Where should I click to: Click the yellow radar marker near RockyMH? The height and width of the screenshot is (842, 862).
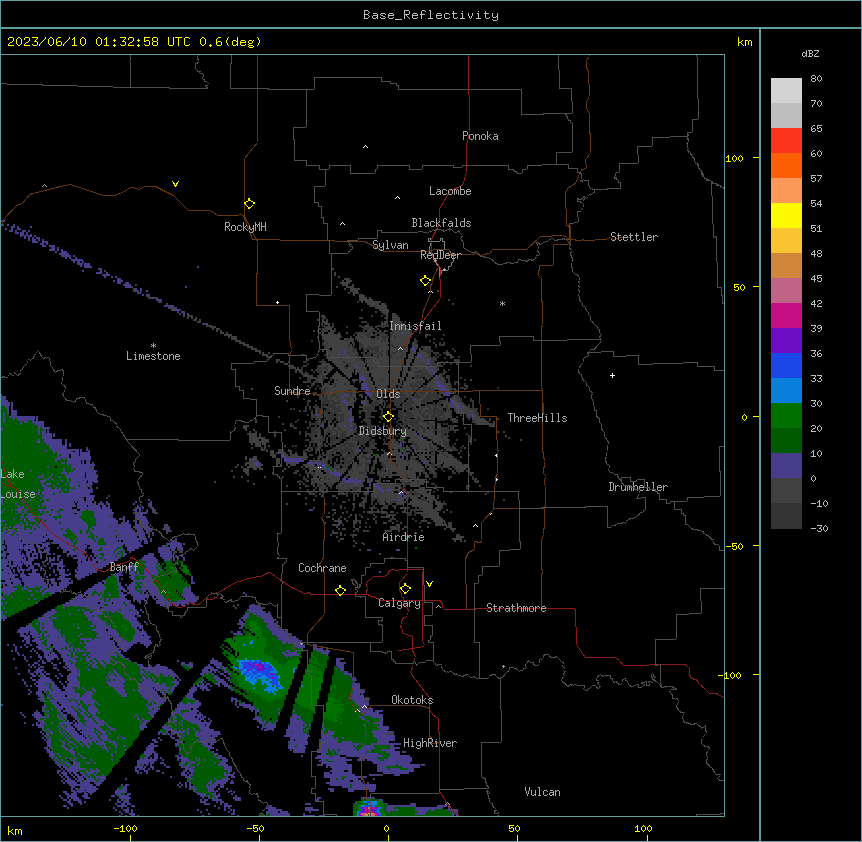point(249,204)
